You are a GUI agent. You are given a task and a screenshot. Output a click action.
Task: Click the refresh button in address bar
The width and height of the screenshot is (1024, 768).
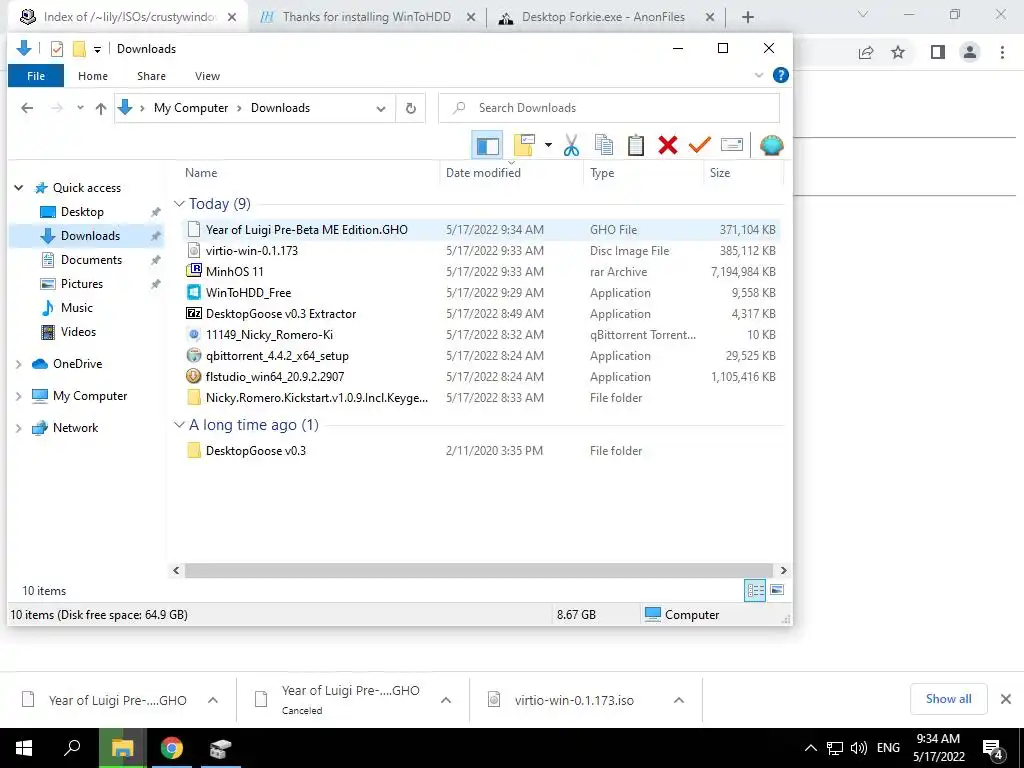click(x=411, y=108)
